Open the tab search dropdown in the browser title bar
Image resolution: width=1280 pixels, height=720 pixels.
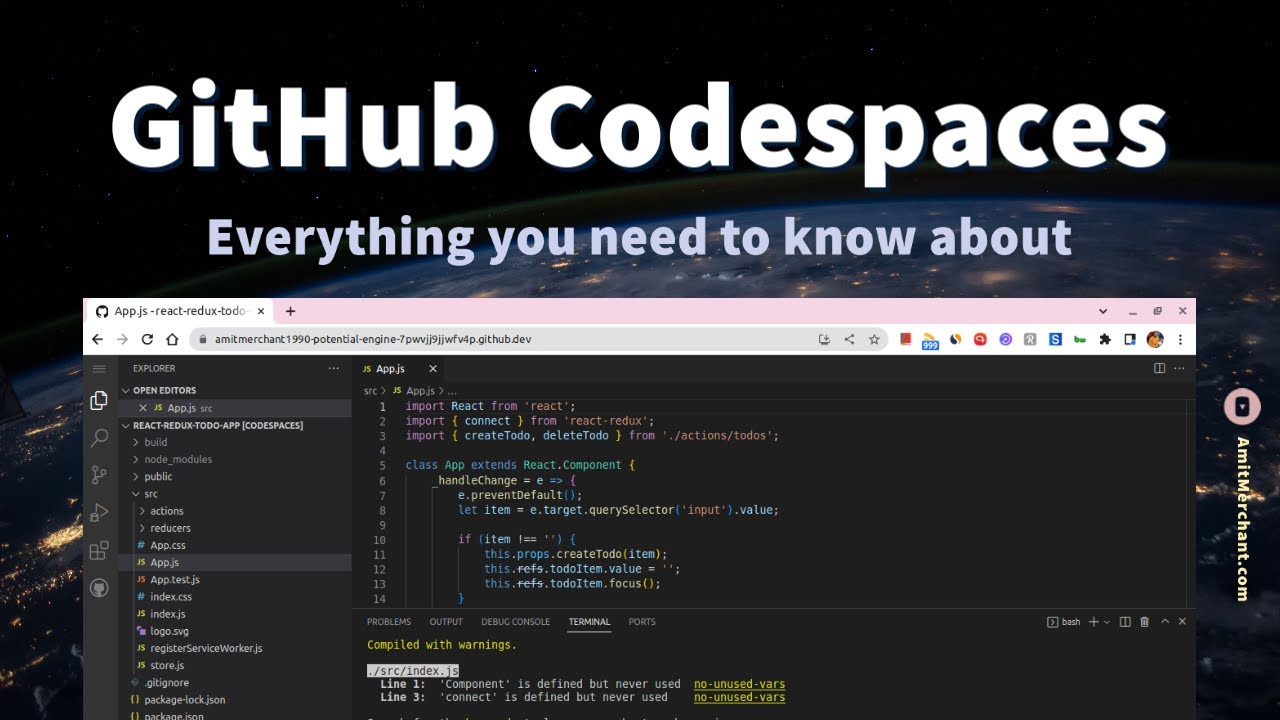click(1103, 311)
